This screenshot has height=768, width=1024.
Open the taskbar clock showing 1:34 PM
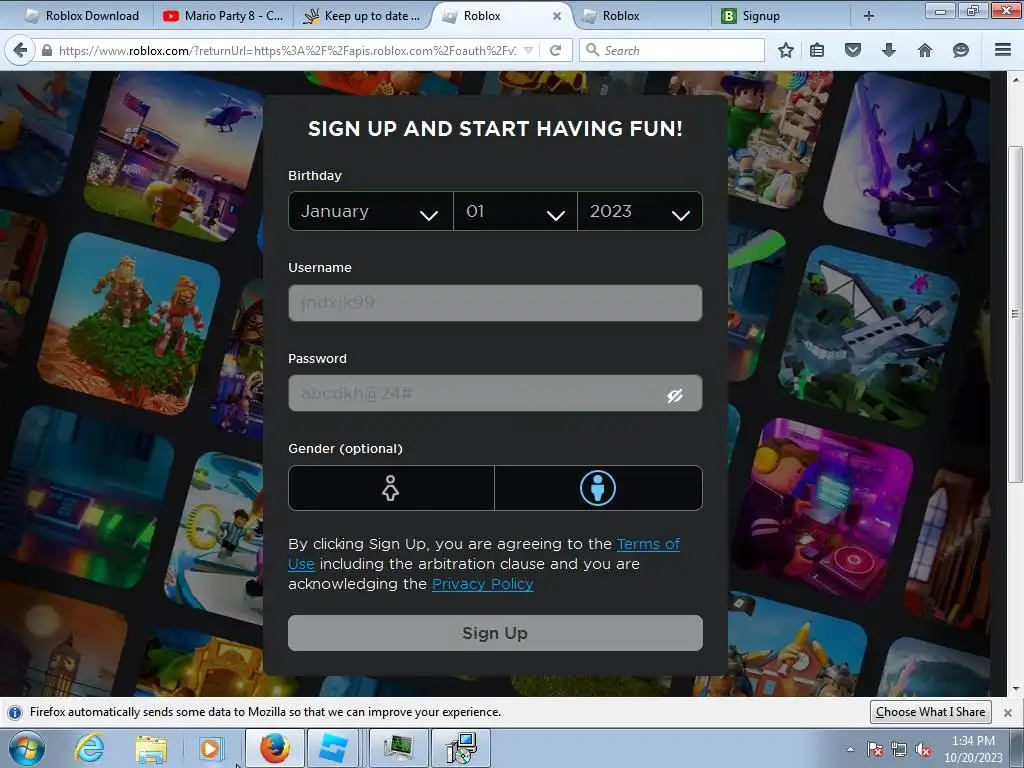[973, 749]
